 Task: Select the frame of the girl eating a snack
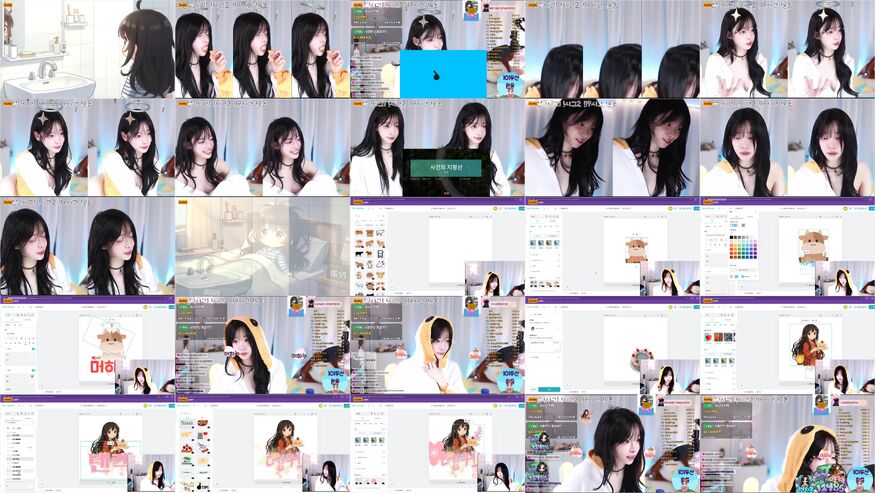pyautogui.click(x=262, y=49)
